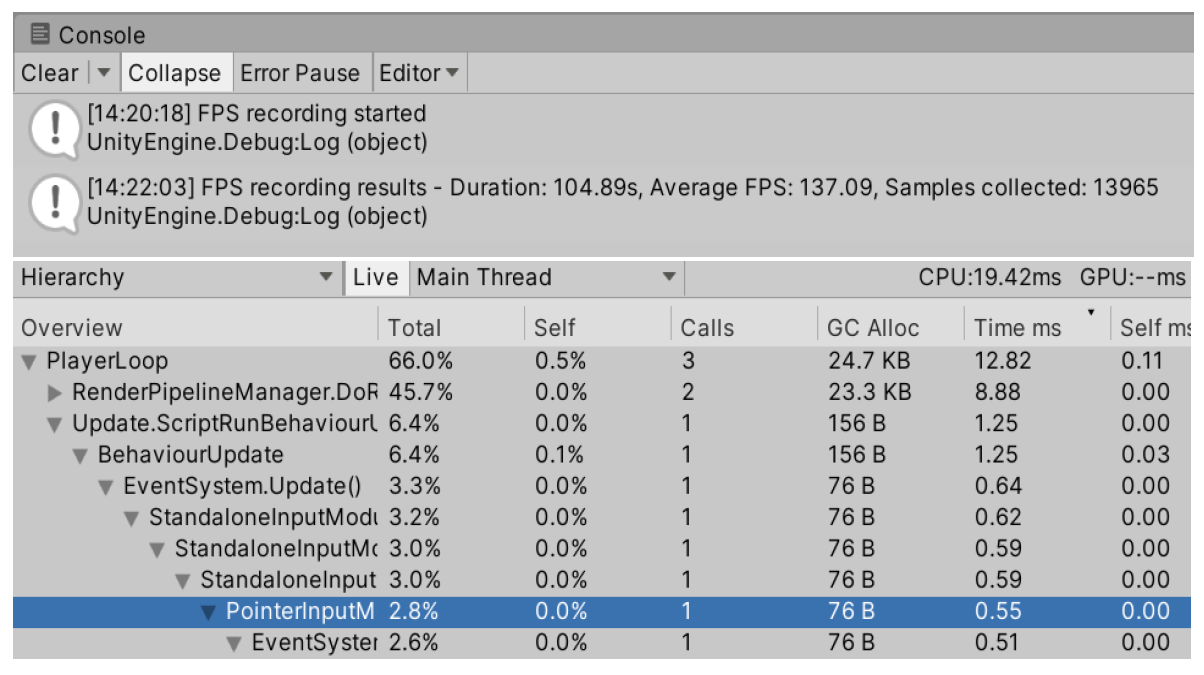Open the Clear options dropdown arrow
This screenshot has height=675, width=1204.
[104, 73]
